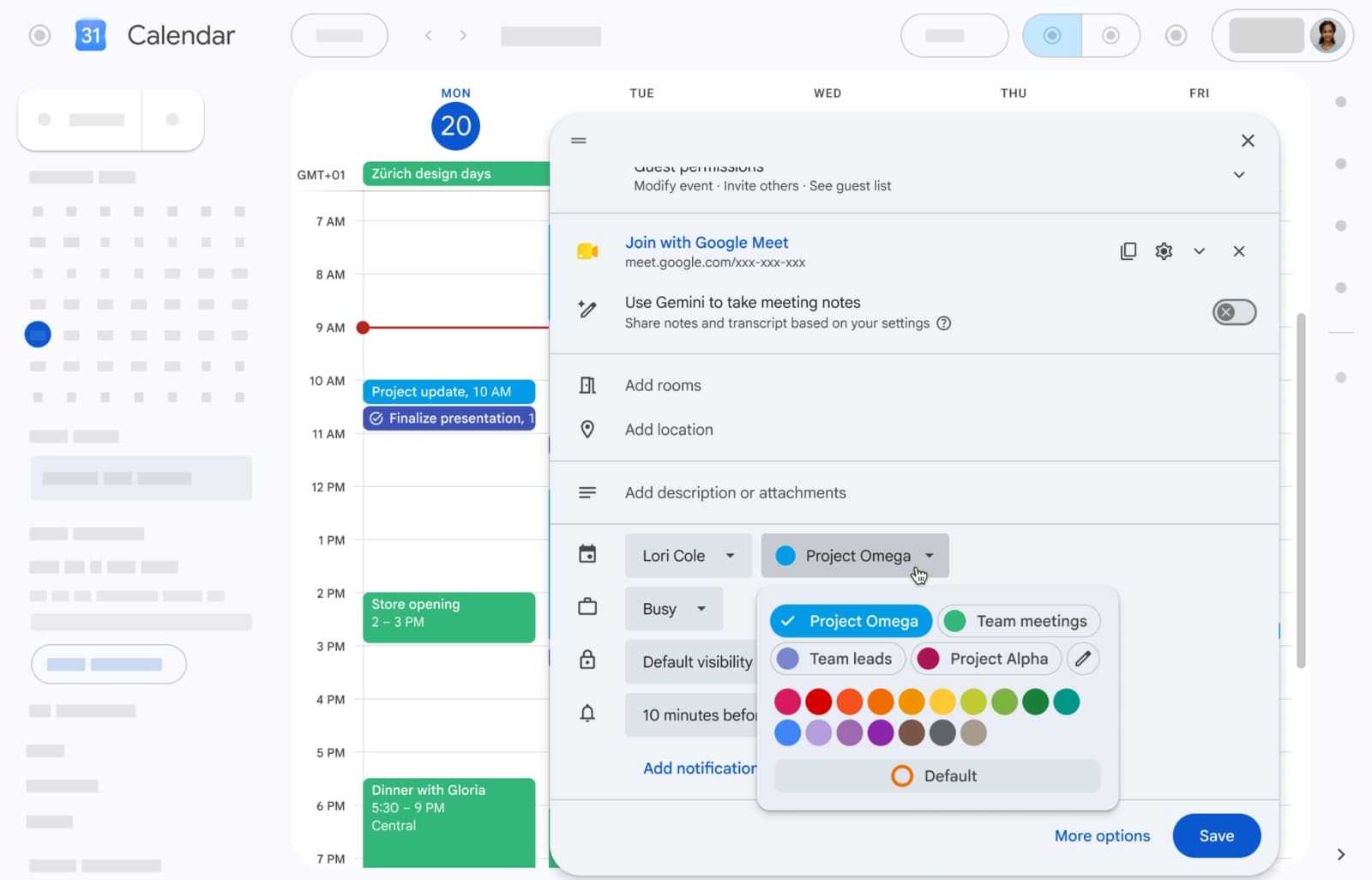Open help for Gemini notes sharing
This screenshot has width=1372, height=880.
click(x=944, y=323)
